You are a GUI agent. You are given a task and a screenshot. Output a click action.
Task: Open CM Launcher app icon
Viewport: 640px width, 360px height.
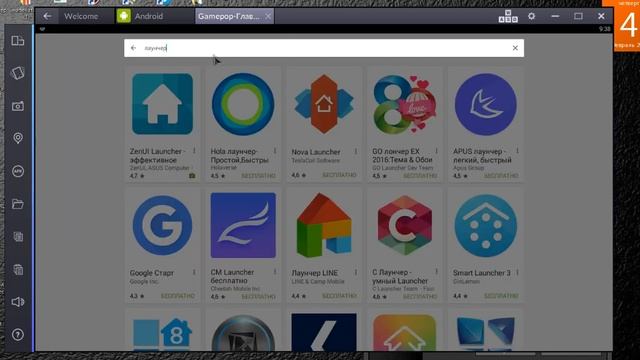click(x=243, y=225)
